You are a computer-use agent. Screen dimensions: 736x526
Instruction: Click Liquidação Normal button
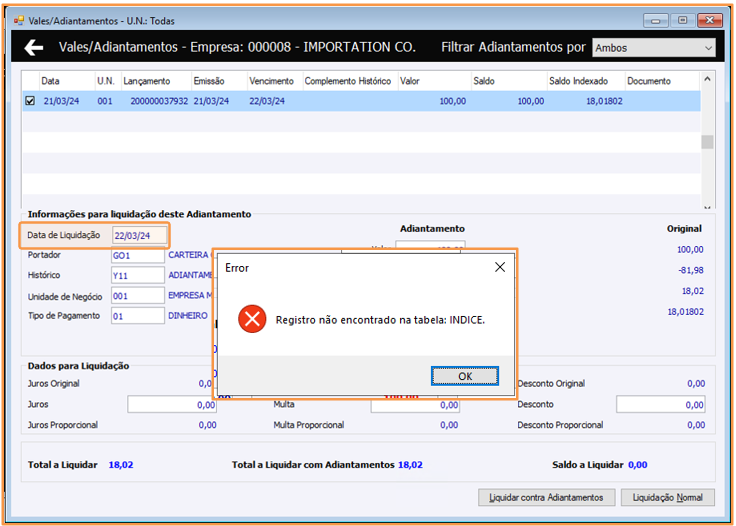[x=667, y=497]
